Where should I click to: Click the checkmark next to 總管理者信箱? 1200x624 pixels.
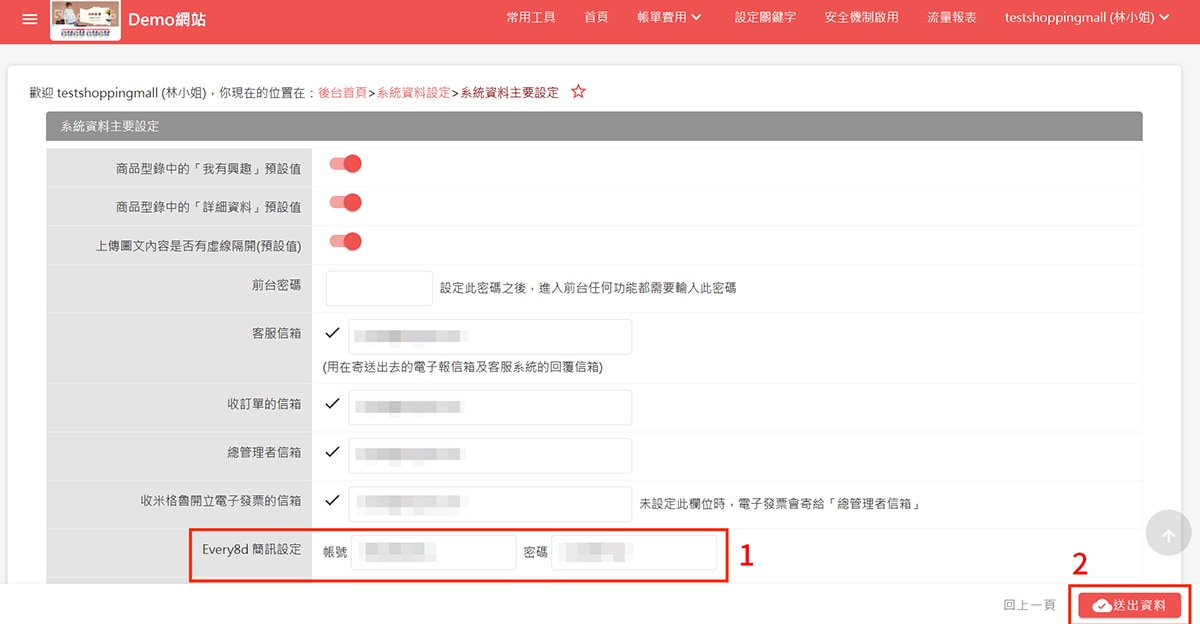tap(333, 452)
